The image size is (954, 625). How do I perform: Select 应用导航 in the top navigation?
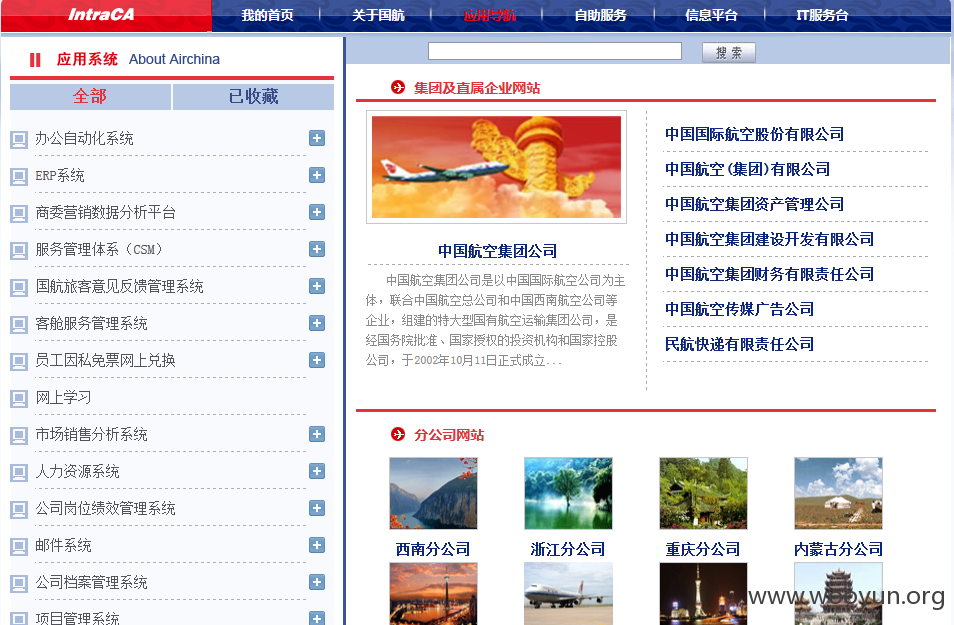click(x=490, y=15)
